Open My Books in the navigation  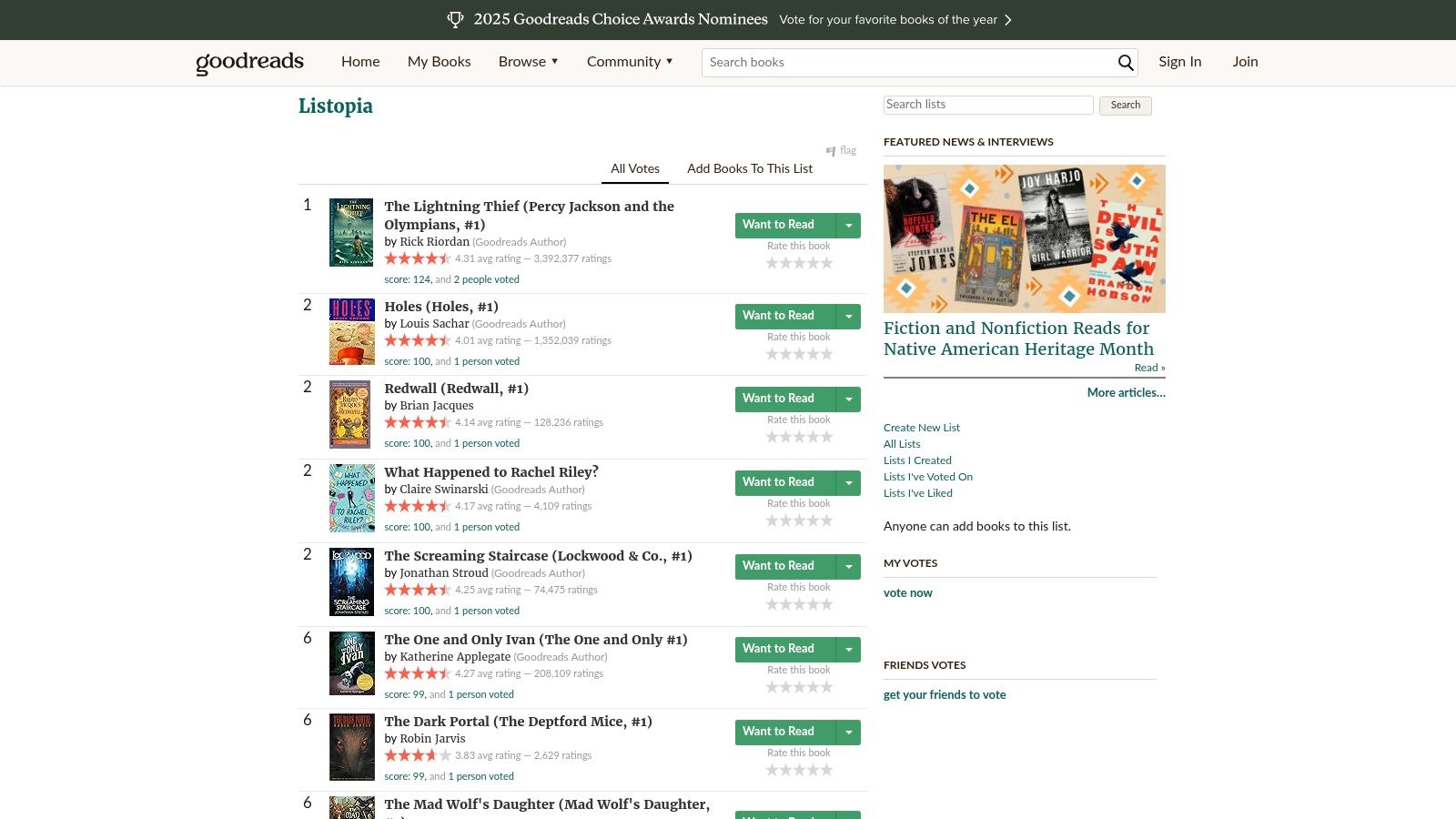[439, 62]
